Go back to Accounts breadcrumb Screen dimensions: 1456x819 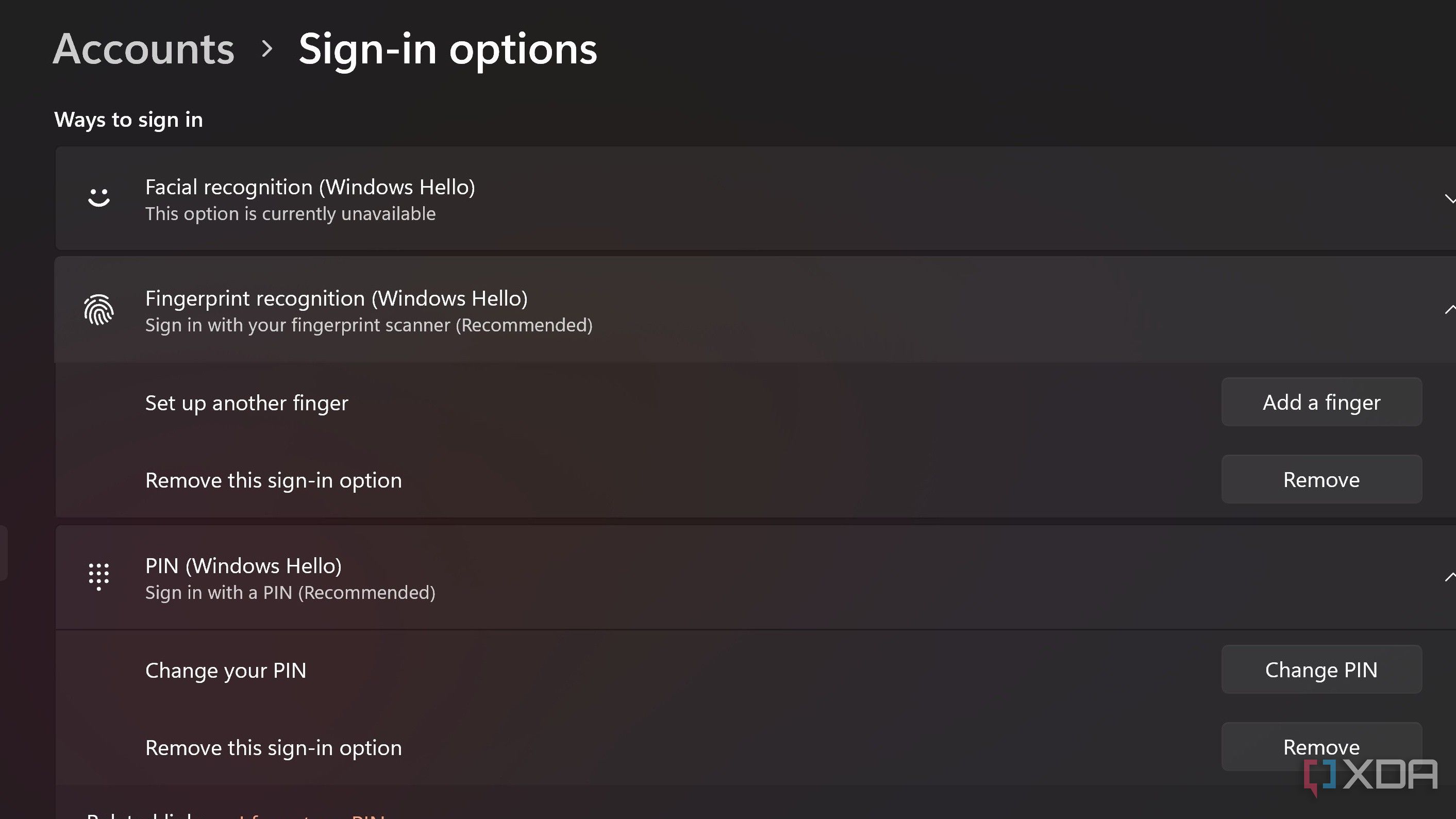pos(144,48)
